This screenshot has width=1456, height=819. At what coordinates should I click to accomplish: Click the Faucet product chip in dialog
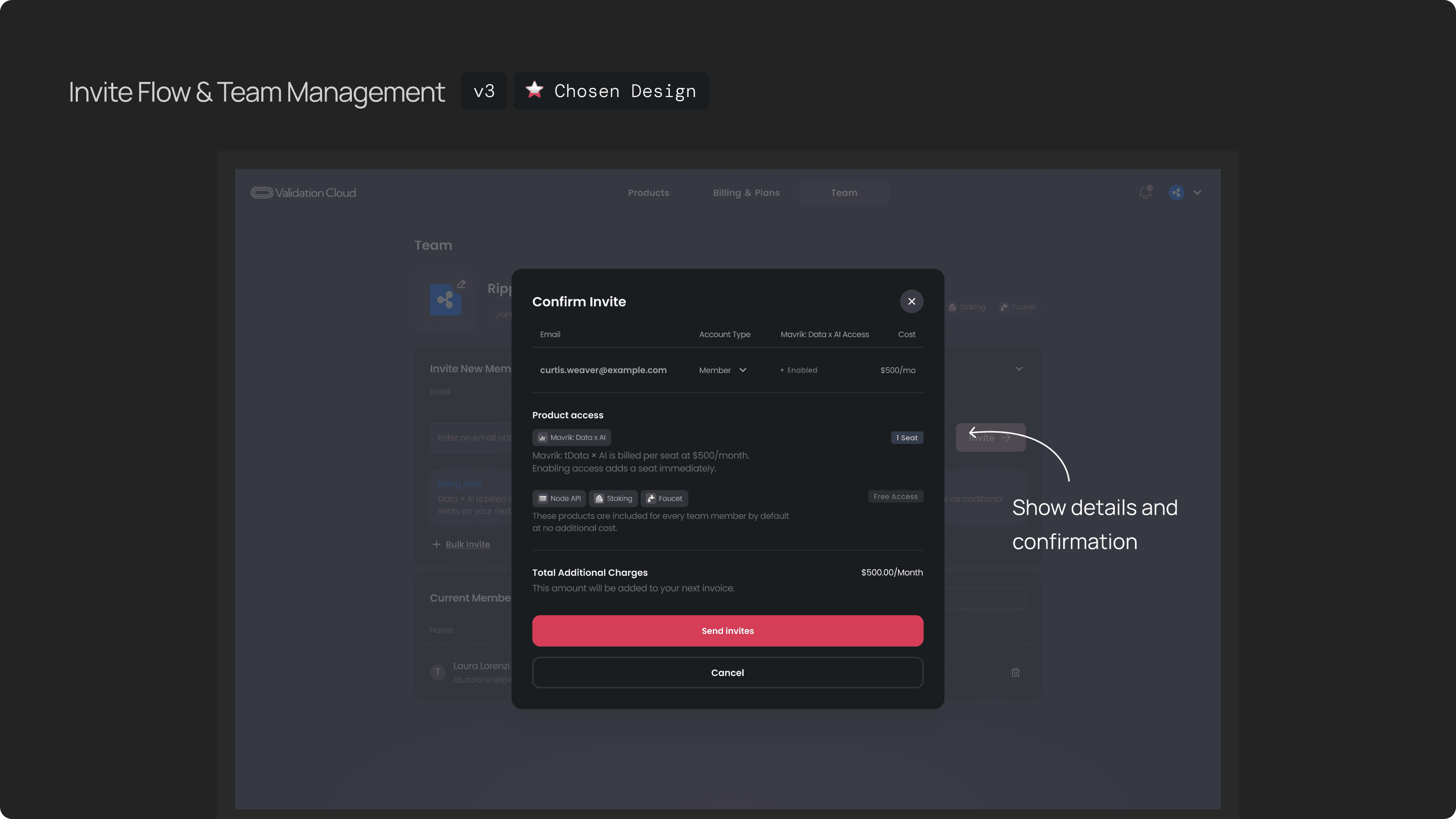point(664,498)
